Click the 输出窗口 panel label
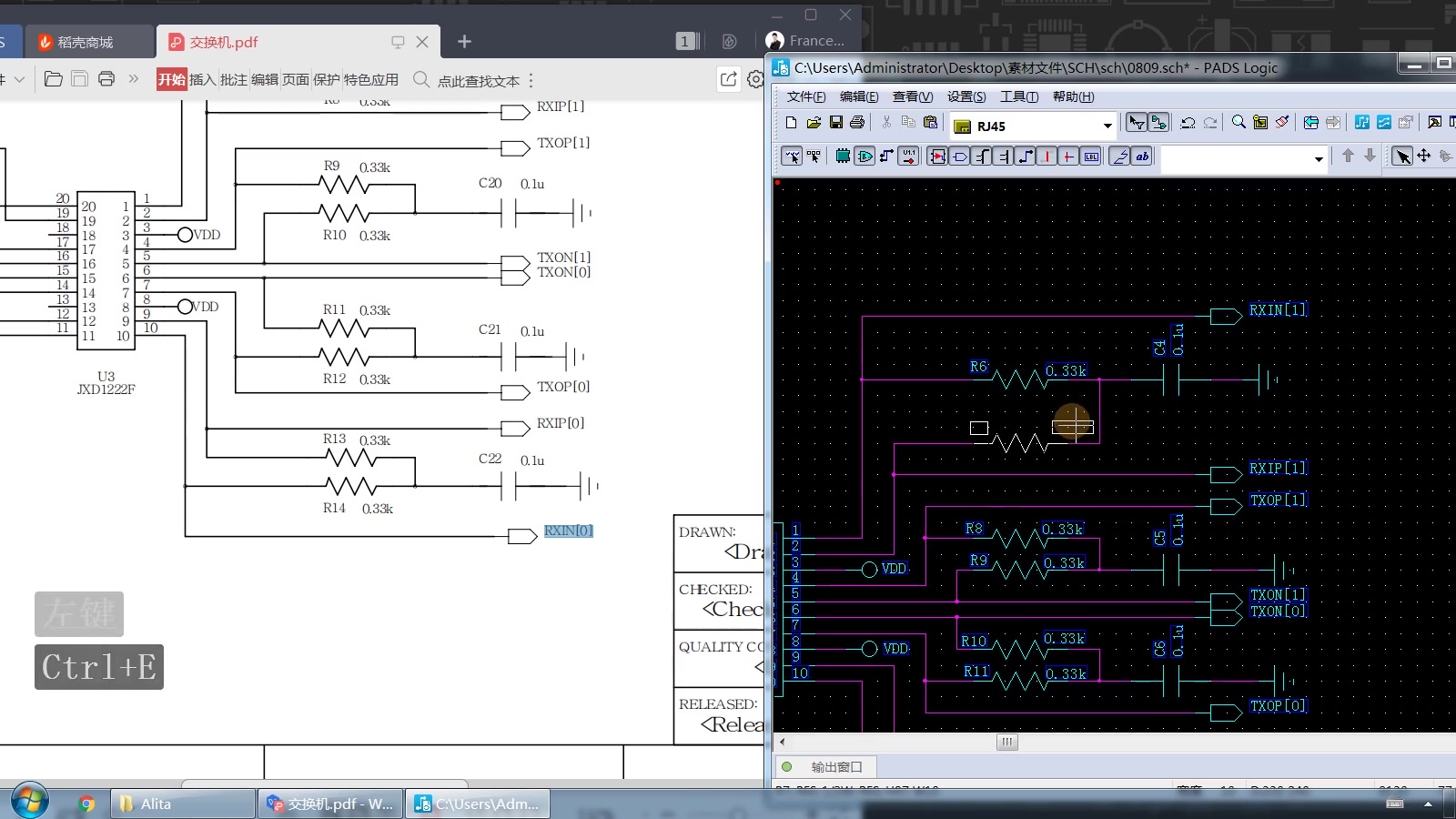Image resolution: width=1456 pixels, height=819 pixels. coord(836,766)
